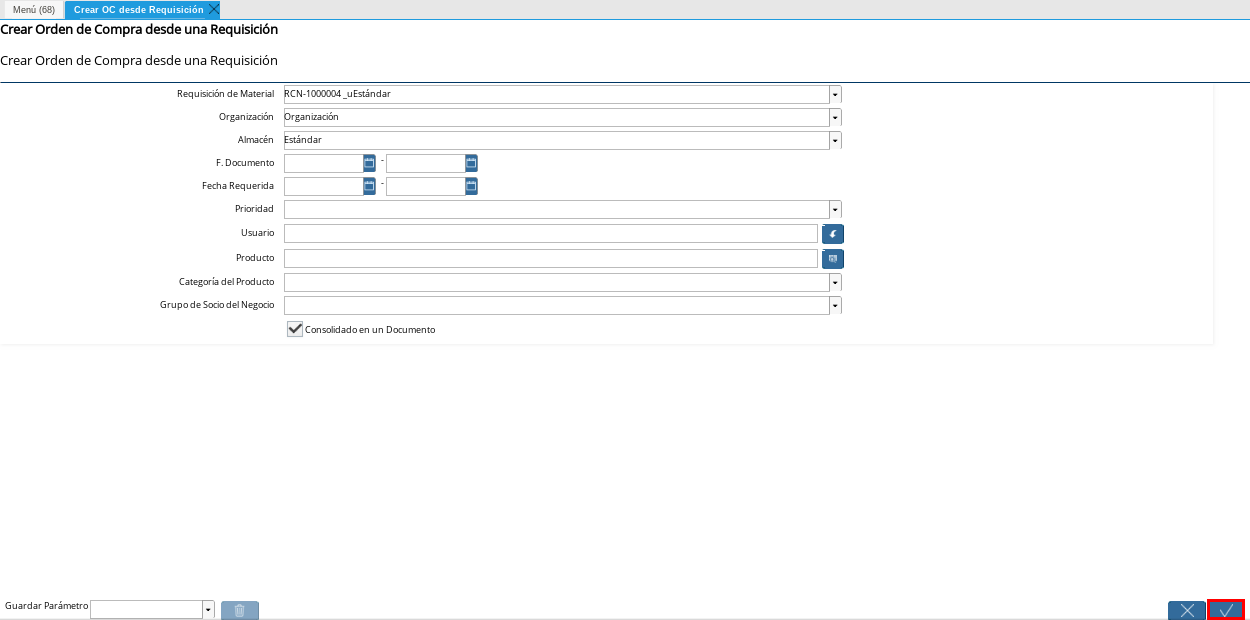This screenshot has width=1250, height=620.
Task: Click the Guardar Parámetro input box
Action: point(146,610)
